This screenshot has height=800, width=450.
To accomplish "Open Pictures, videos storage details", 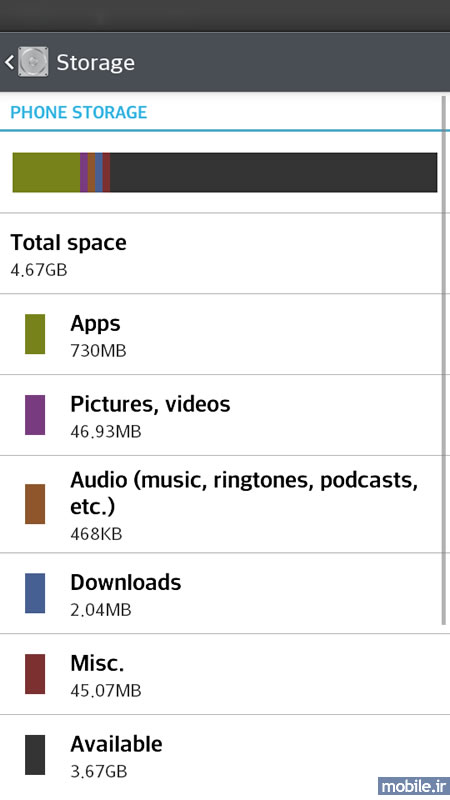I will click(225, 415).
